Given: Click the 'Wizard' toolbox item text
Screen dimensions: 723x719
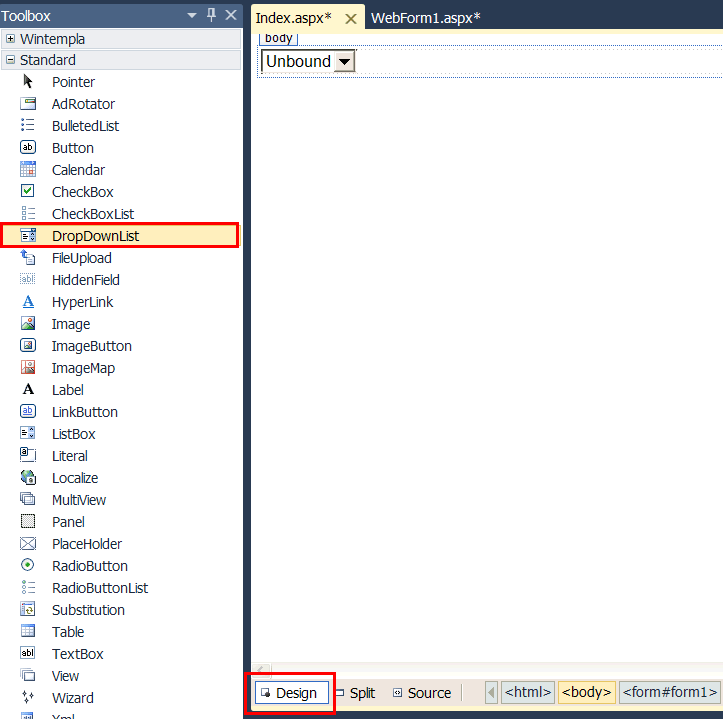Looking at the screenshot, I should tap(73, 698).
